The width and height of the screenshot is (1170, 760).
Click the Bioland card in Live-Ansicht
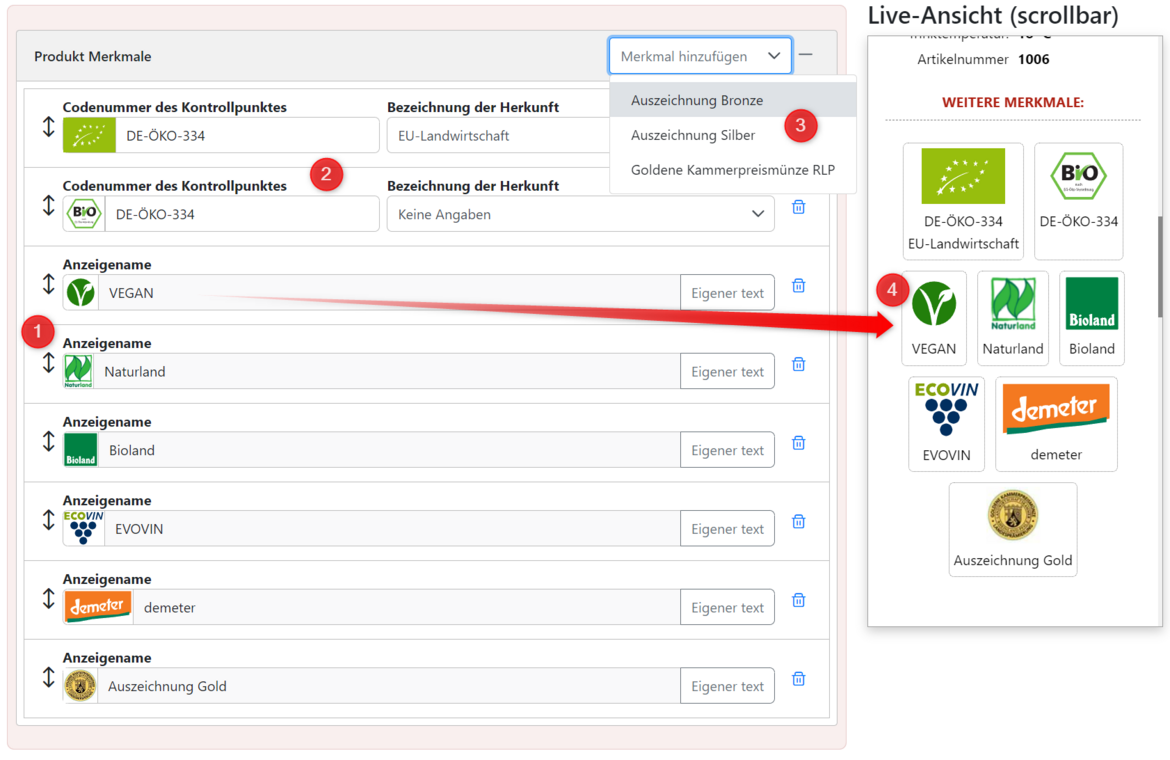[x=1092, y=318]
